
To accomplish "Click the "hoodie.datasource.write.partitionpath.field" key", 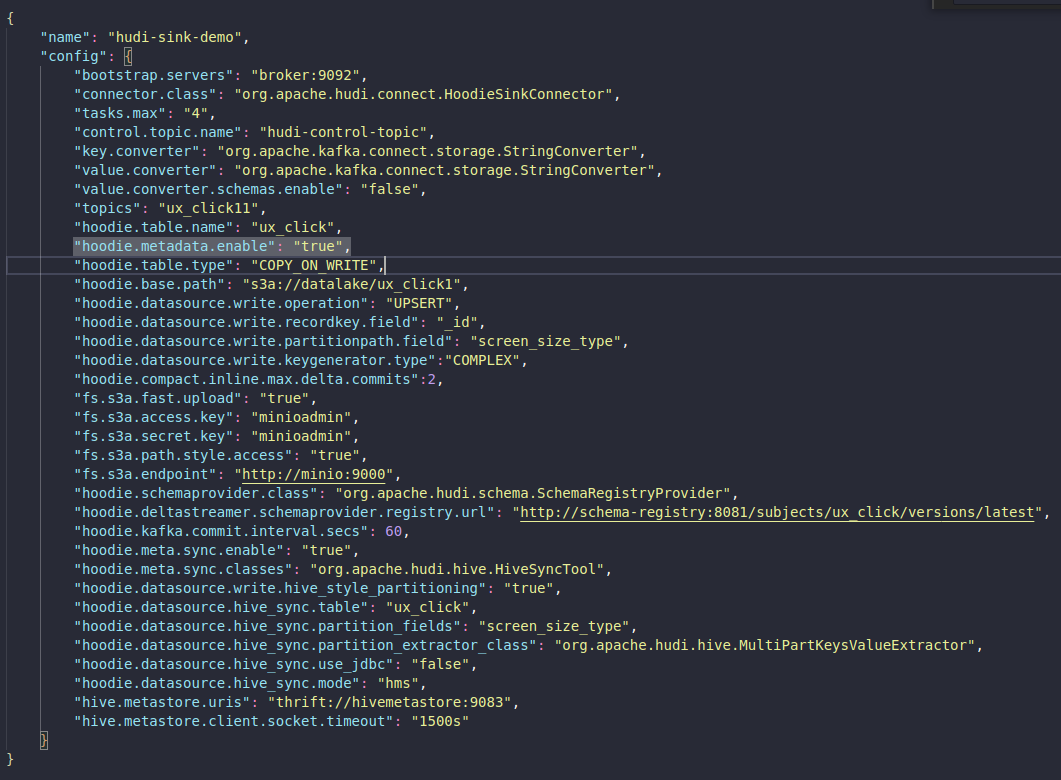I will (x=263, y=341).
